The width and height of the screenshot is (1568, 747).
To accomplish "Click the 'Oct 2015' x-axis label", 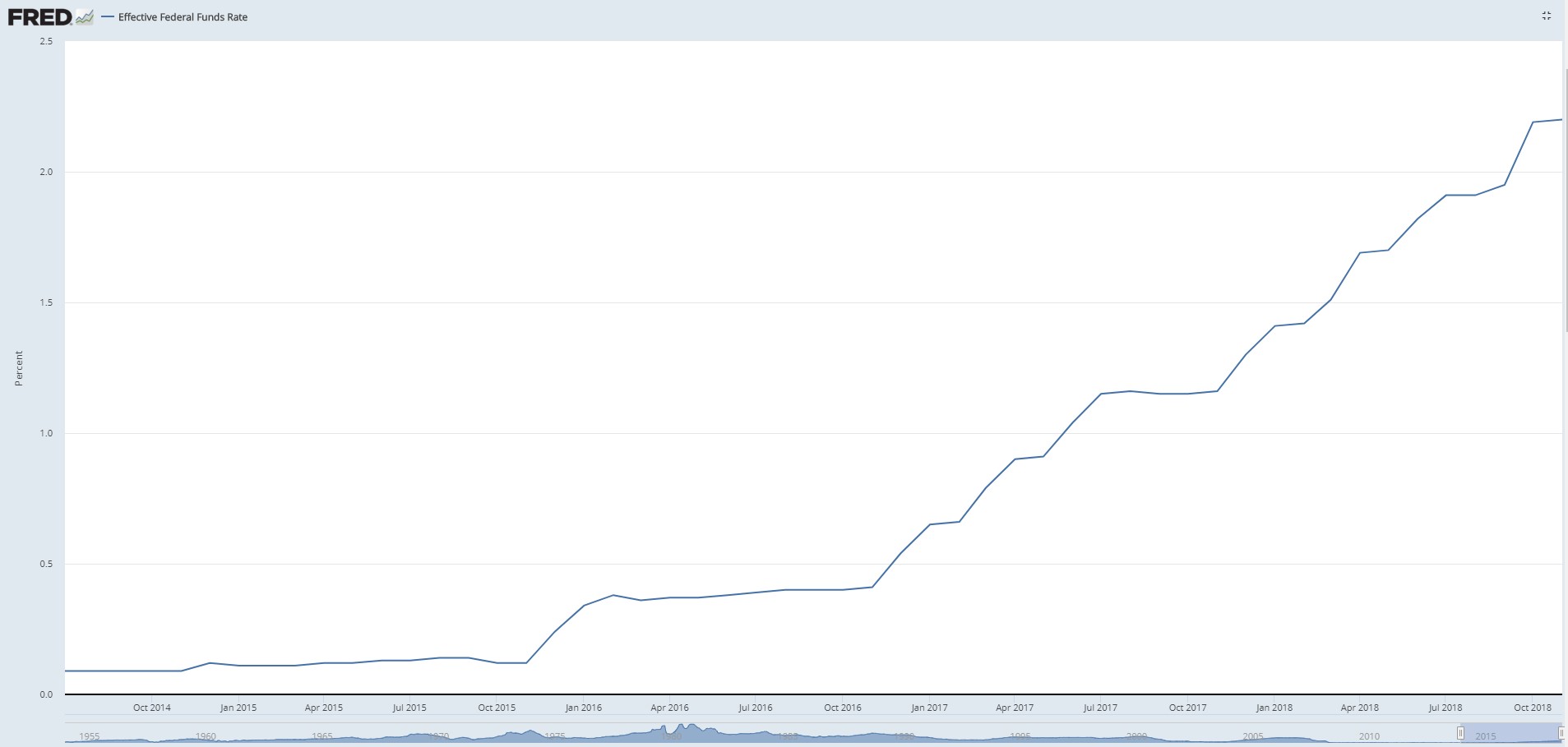I will 497,708.
